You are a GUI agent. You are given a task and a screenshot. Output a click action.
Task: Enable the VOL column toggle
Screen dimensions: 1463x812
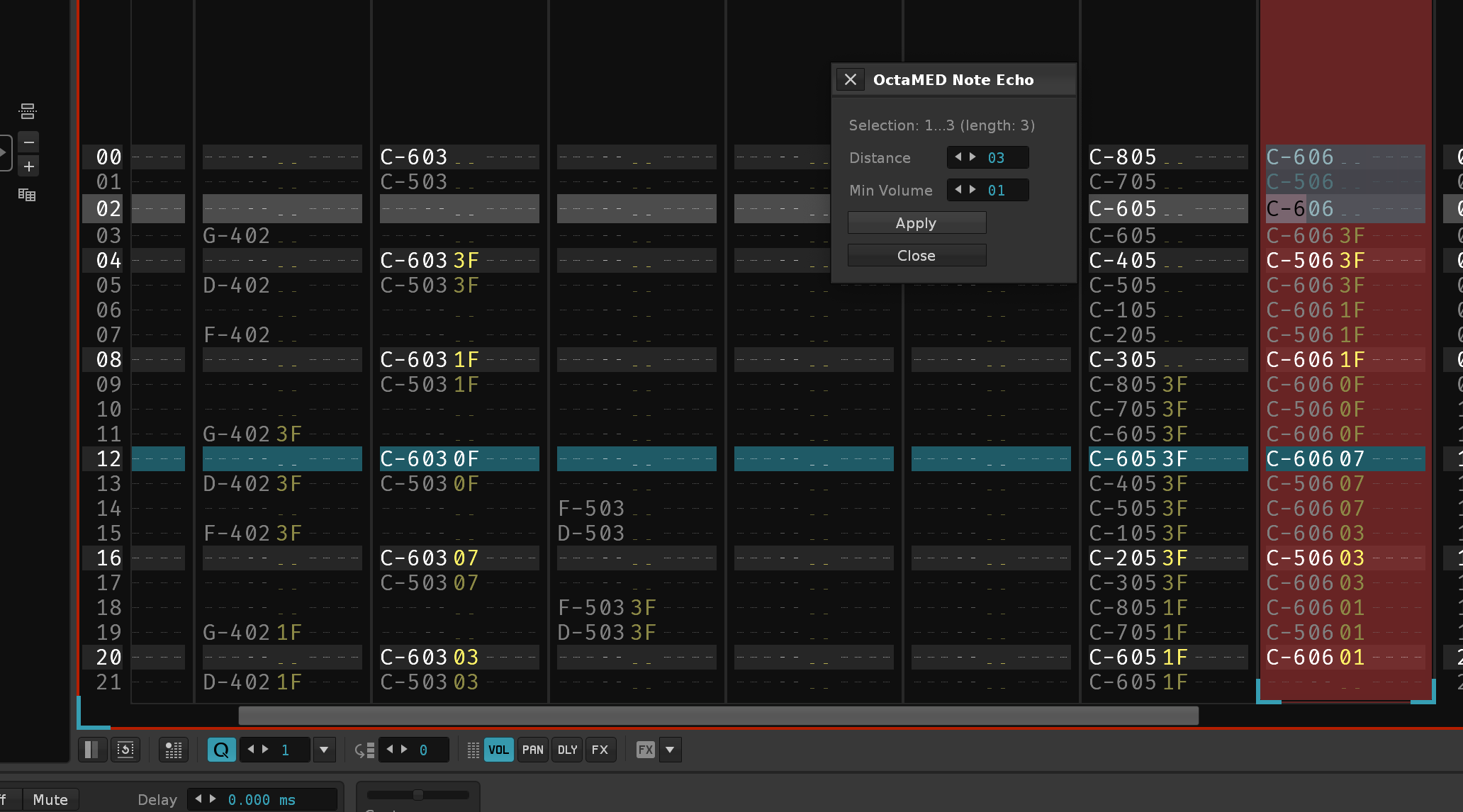(498, 750)
